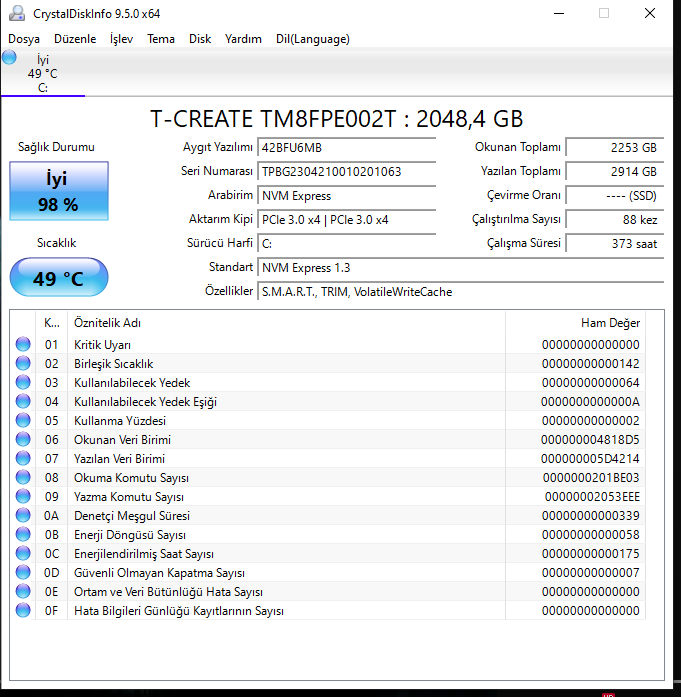This screenshot has width=681, height=697.
Task: Open the Disk menu
Action: coord(200,39)
